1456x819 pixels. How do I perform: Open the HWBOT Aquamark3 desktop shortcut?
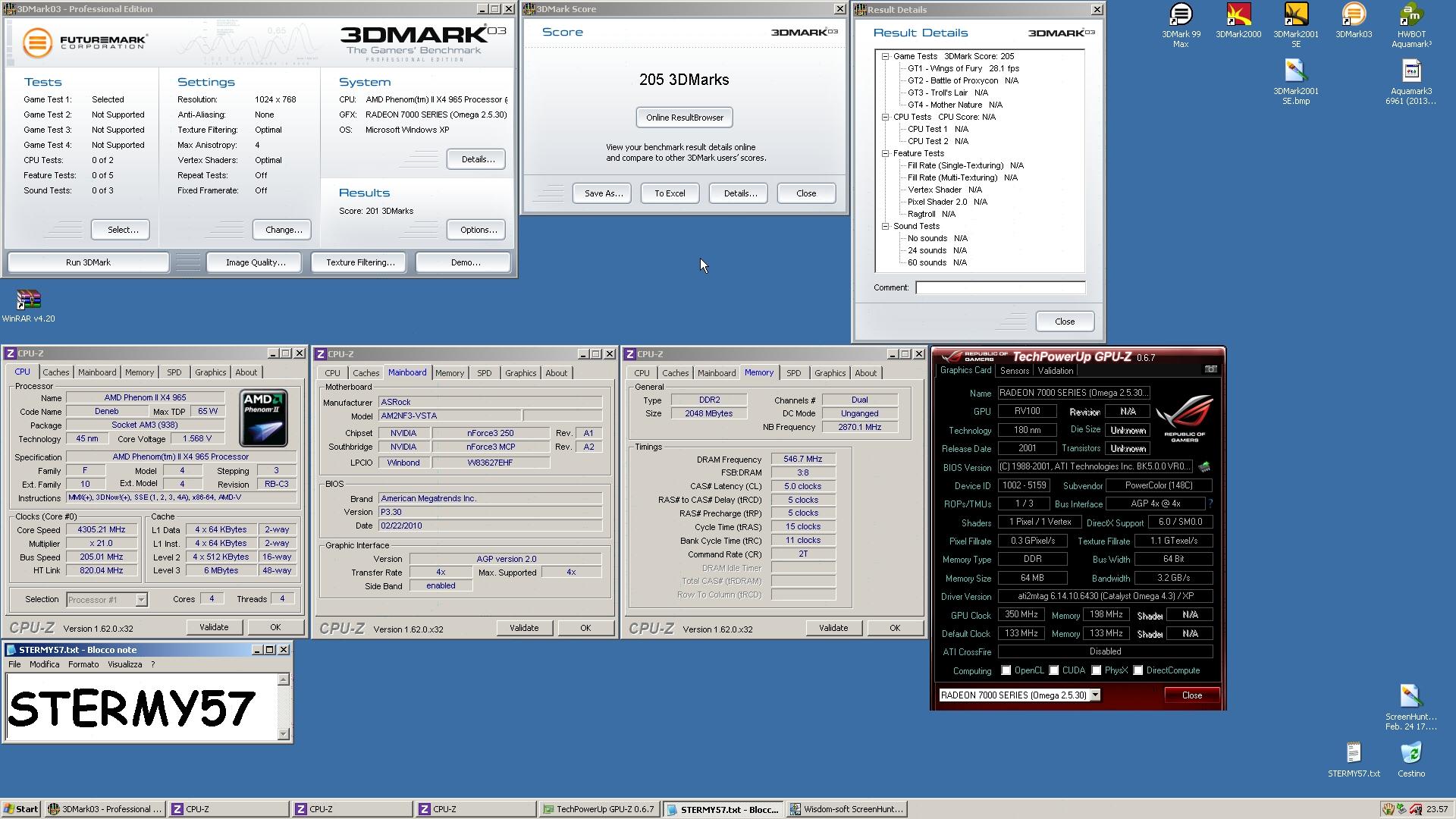(x=1411, y=25)
